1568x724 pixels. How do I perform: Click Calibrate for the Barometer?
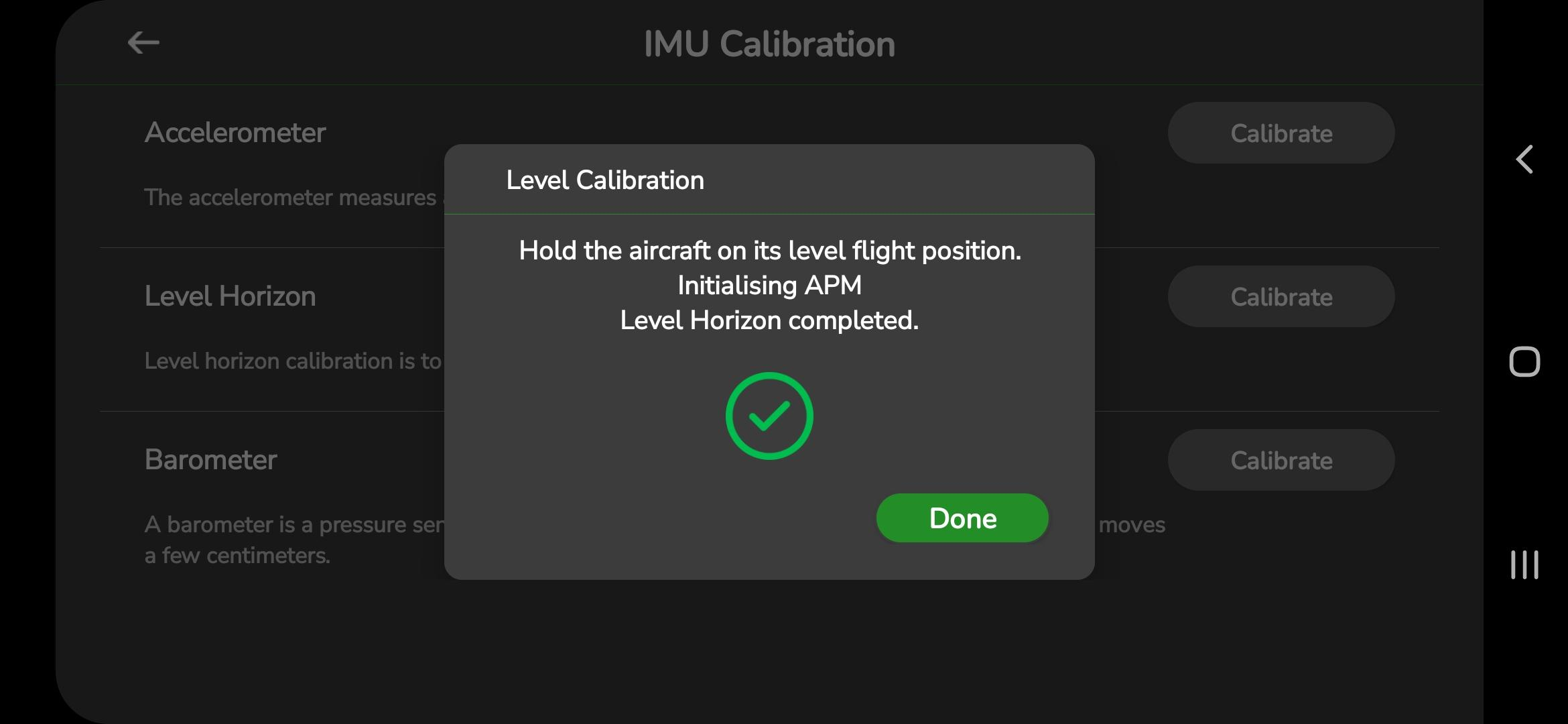coord(1281,460)
